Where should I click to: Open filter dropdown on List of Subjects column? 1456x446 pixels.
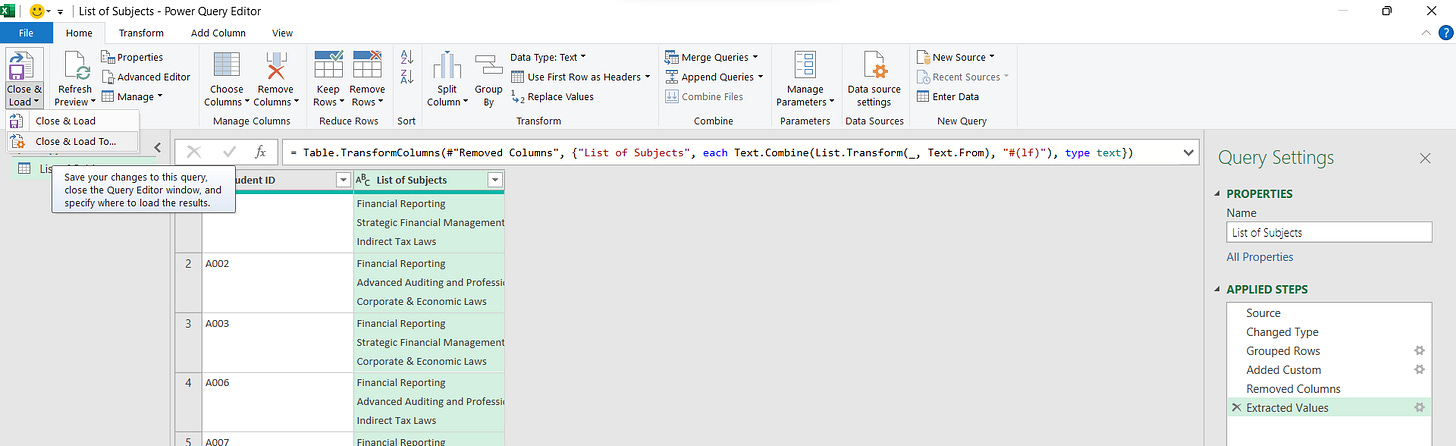494,180
